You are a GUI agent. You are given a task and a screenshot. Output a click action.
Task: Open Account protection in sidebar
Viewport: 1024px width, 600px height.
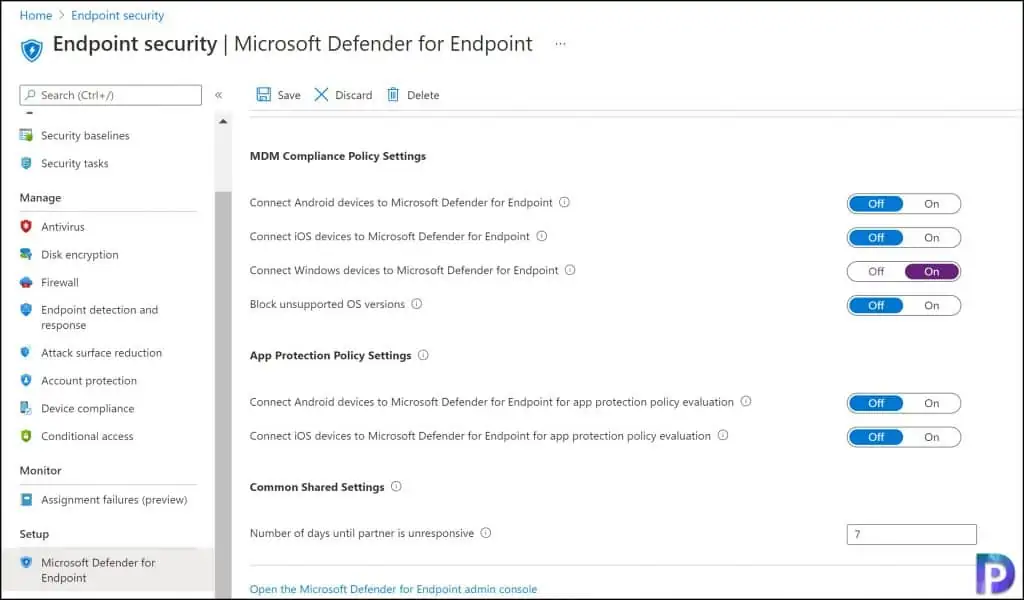pos(89,380)
